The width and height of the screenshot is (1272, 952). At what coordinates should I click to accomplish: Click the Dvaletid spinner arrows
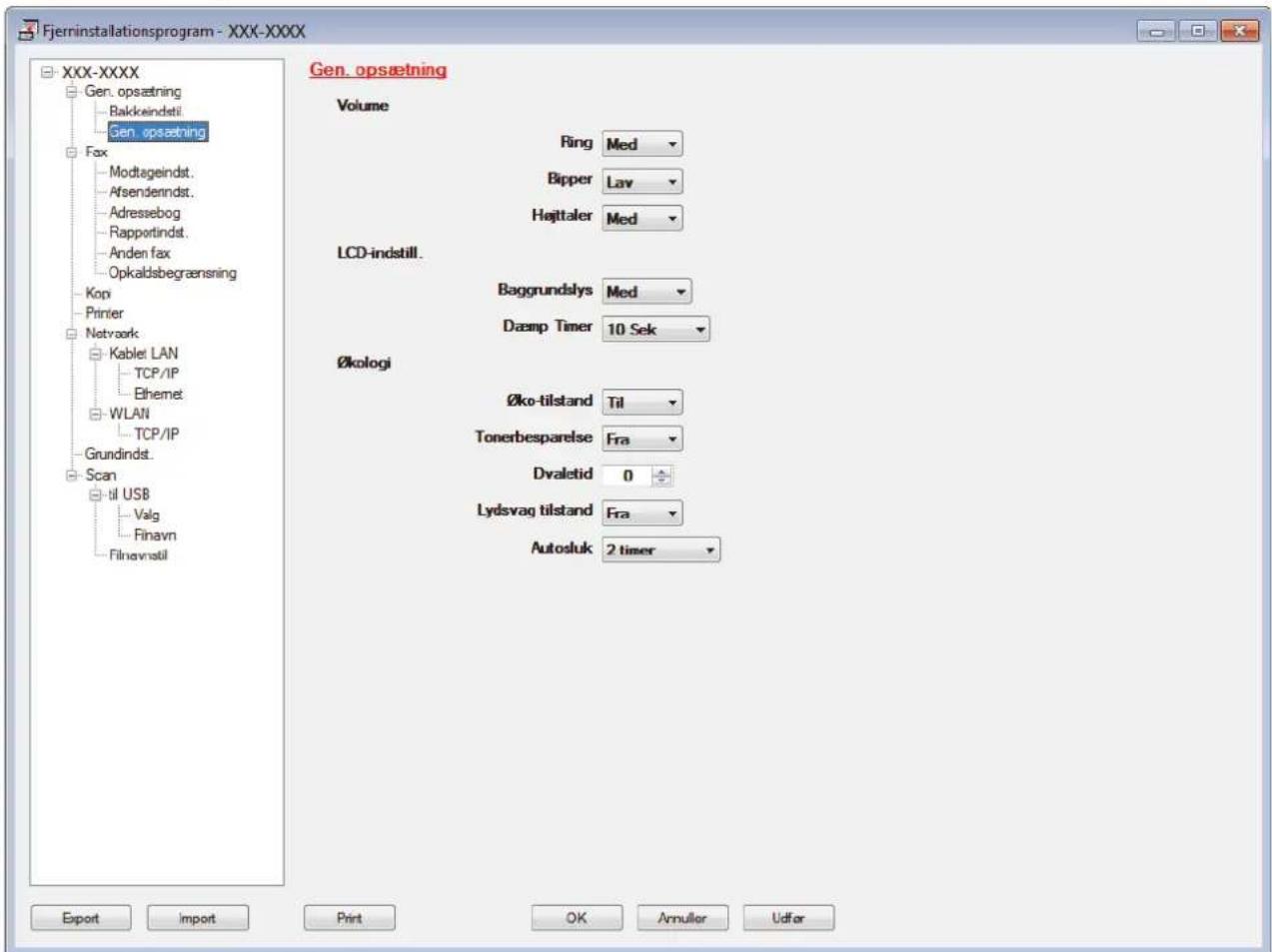[x=661, y=476]
